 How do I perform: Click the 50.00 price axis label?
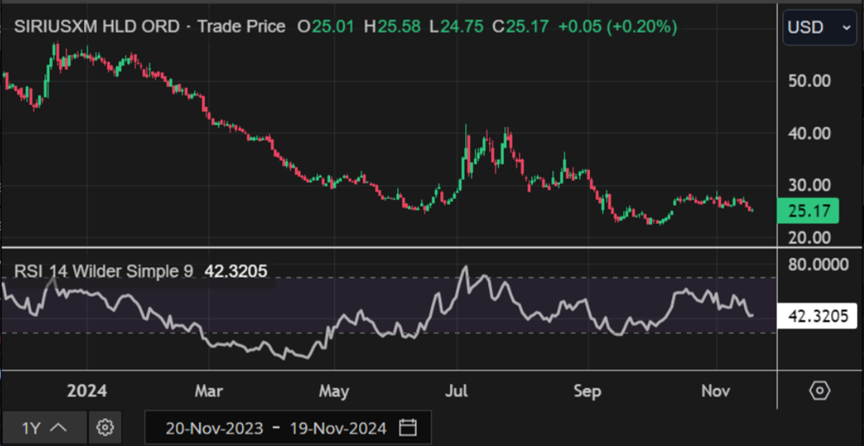[x=810, y=81]
